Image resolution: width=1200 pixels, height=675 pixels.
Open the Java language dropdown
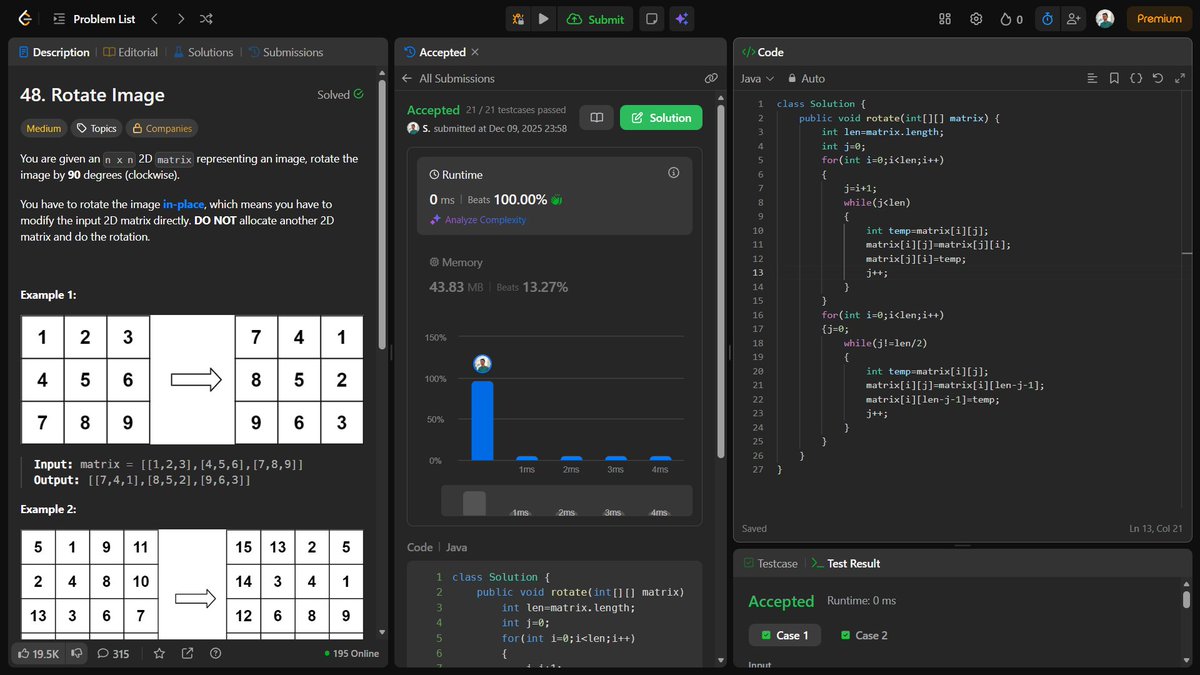757,78
